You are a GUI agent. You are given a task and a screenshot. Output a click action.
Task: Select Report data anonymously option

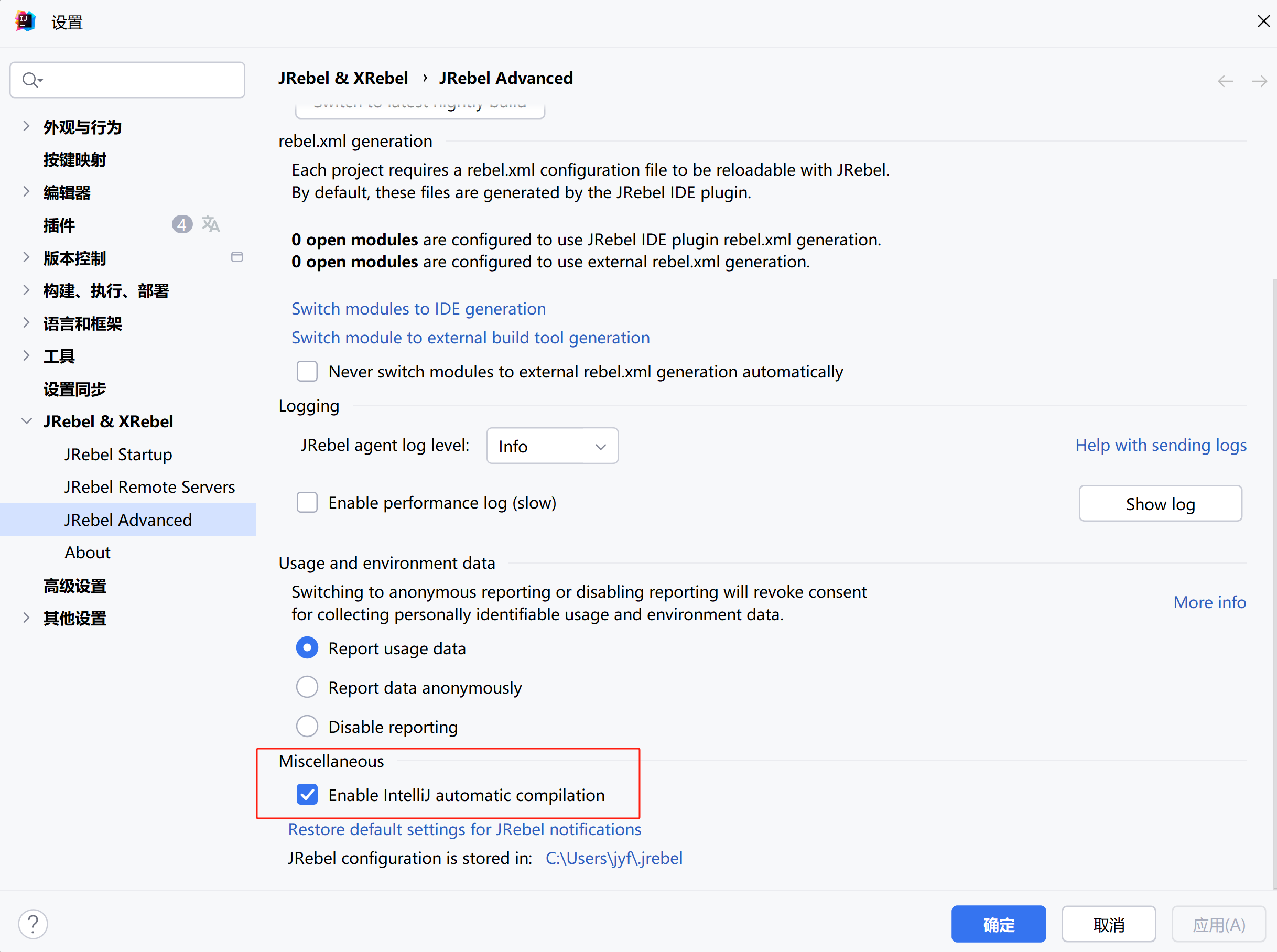(x=307, y=687)
